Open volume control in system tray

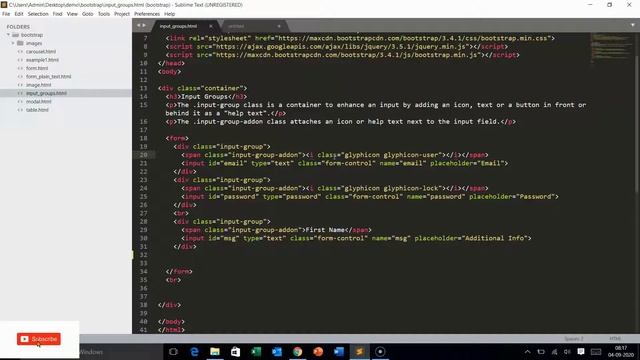coord(567,351)
